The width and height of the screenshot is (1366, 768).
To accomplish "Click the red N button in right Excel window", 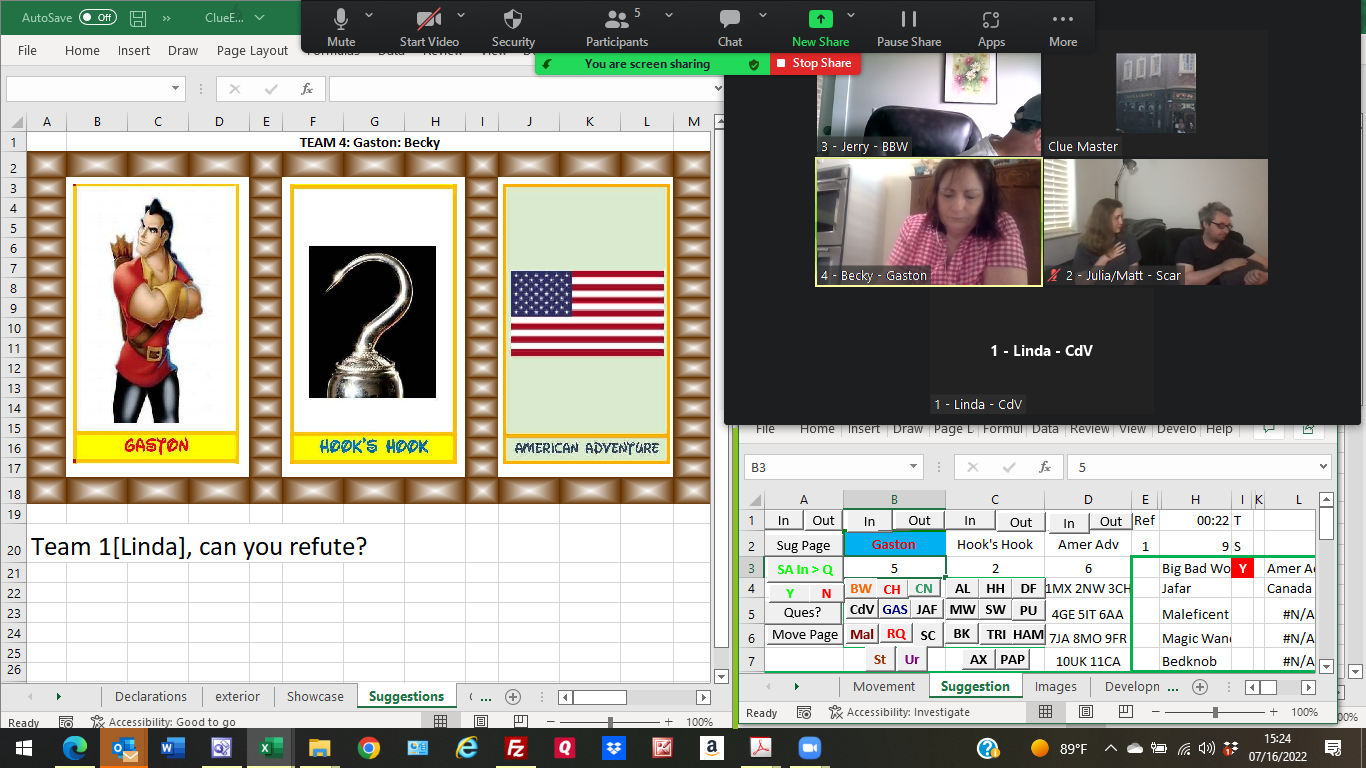I will click(x=826, y=593).
